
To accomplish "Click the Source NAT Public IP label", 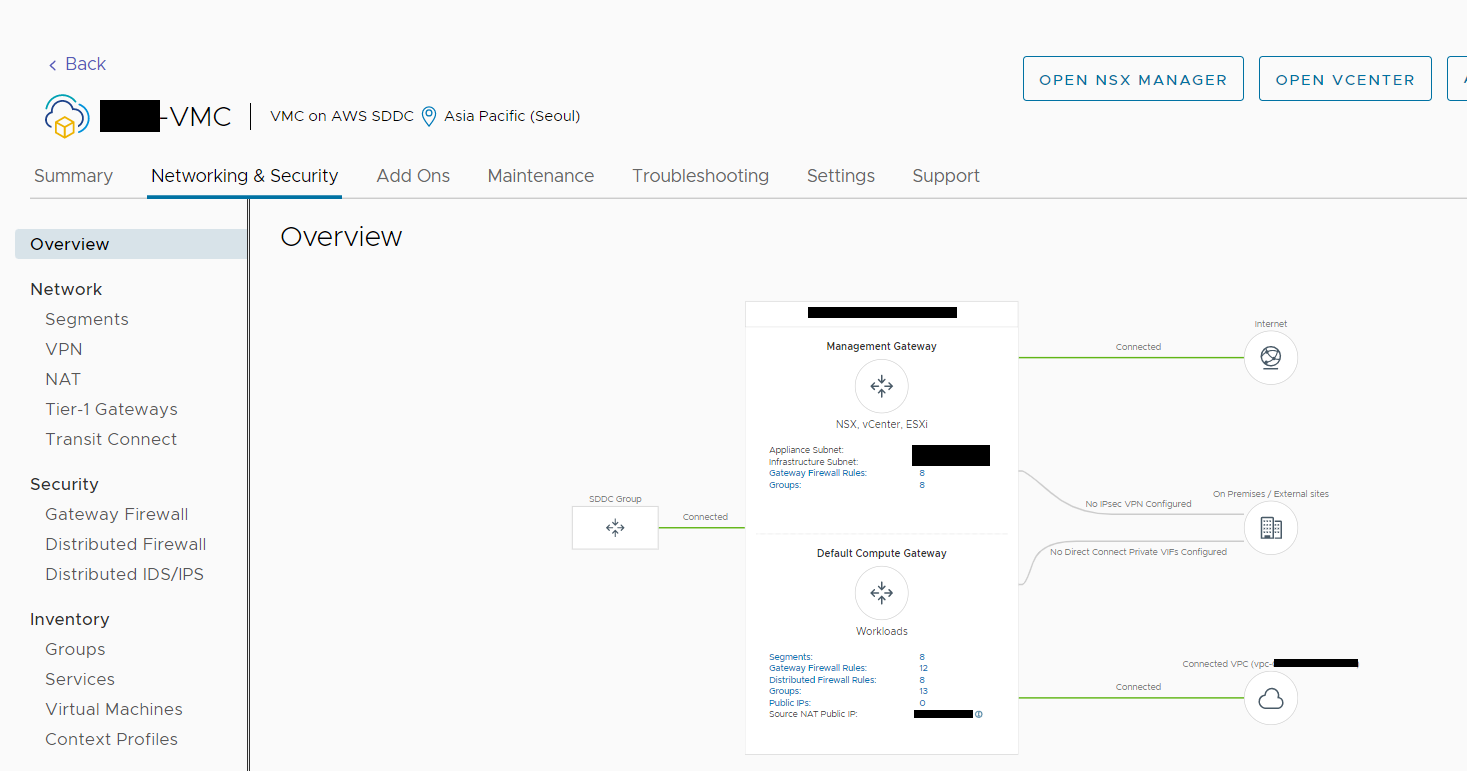I will 813,714.
